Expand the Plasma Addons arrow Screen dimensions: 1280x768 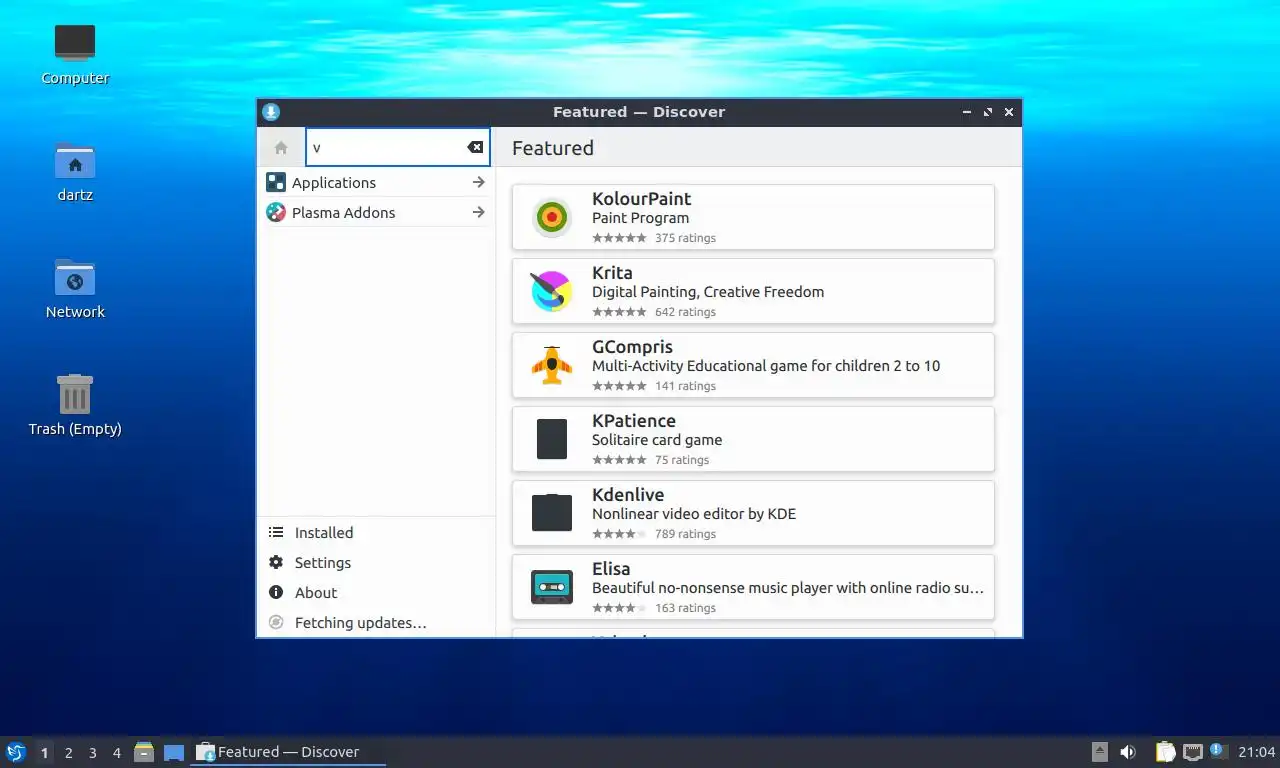click(478, 212)
